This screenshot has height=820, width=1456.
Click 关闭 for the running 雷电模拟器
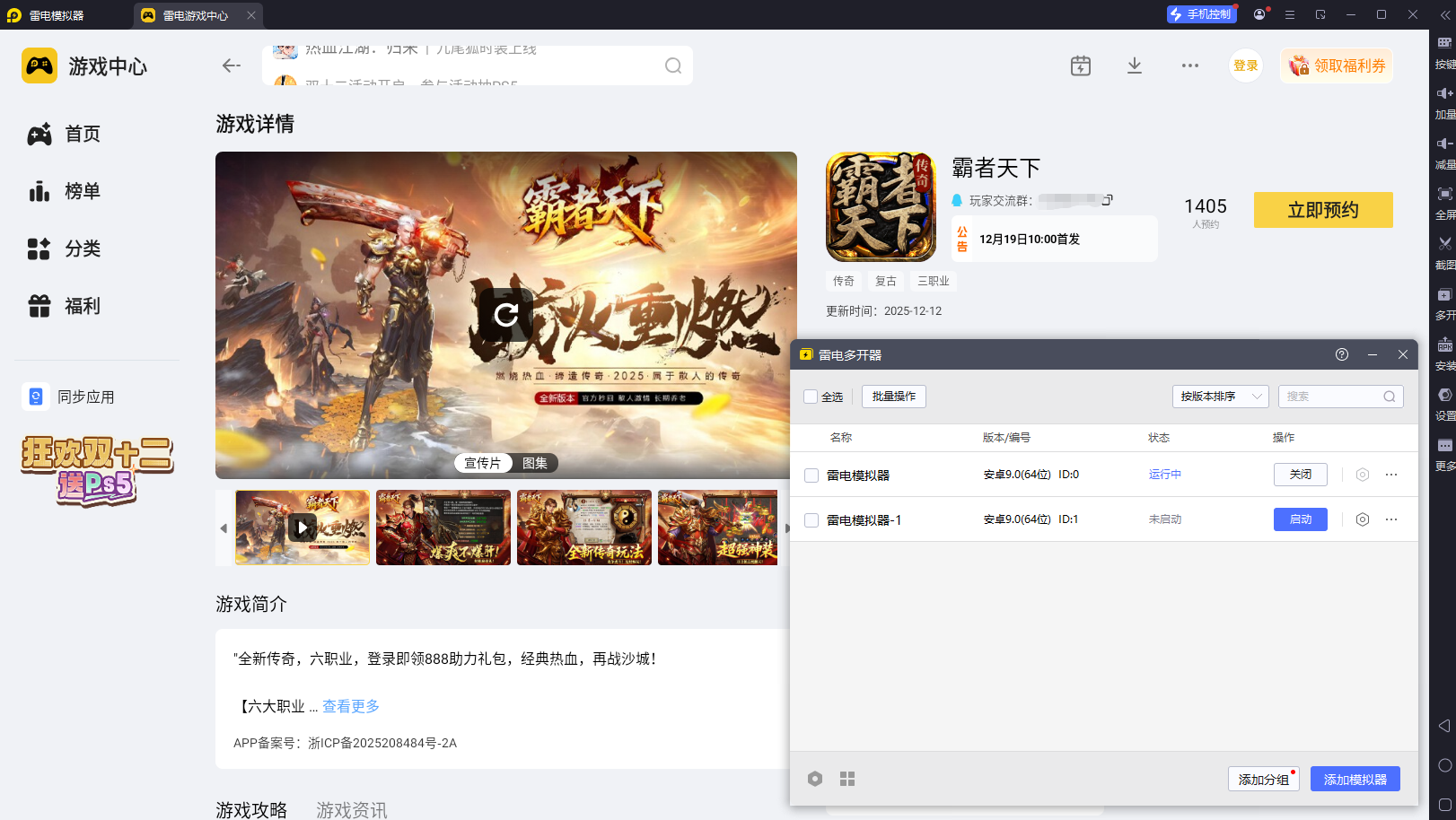1301,475
